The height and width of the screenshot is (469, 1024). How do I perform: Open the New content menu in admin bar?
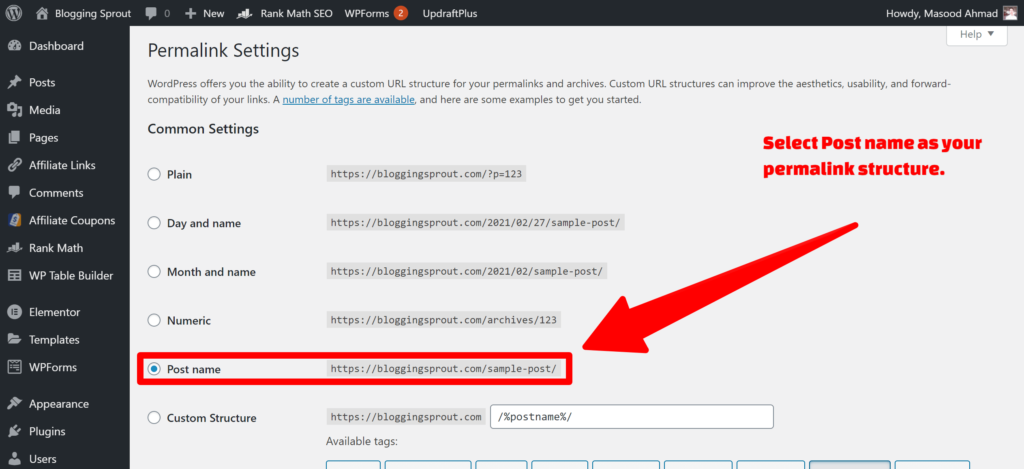pyautogui.click(x=204, y=13)
